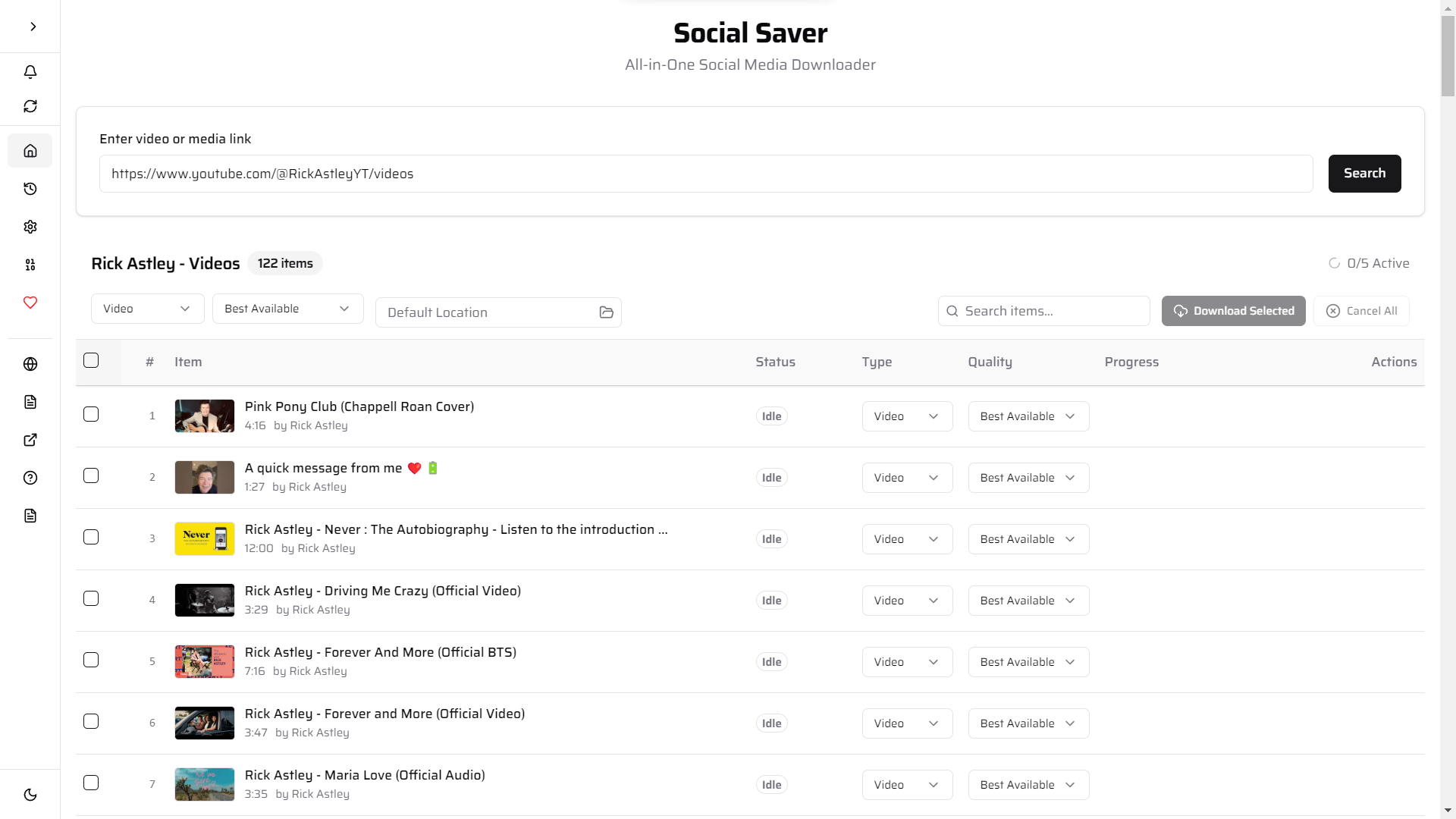Click the globe icon in the sidebar
The image size is (1456, 819).
(30, 364)
